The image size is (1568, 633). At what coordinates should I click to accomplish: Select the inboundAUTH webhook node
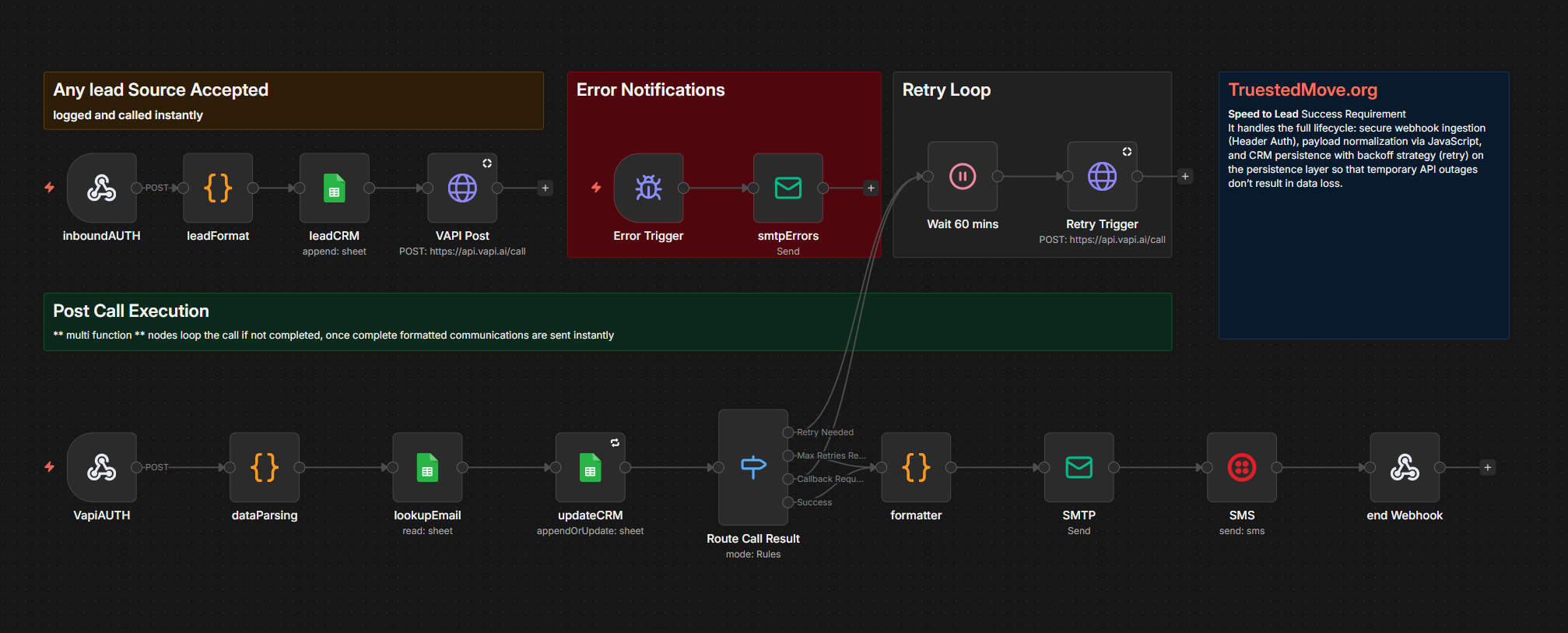point(101,188)
